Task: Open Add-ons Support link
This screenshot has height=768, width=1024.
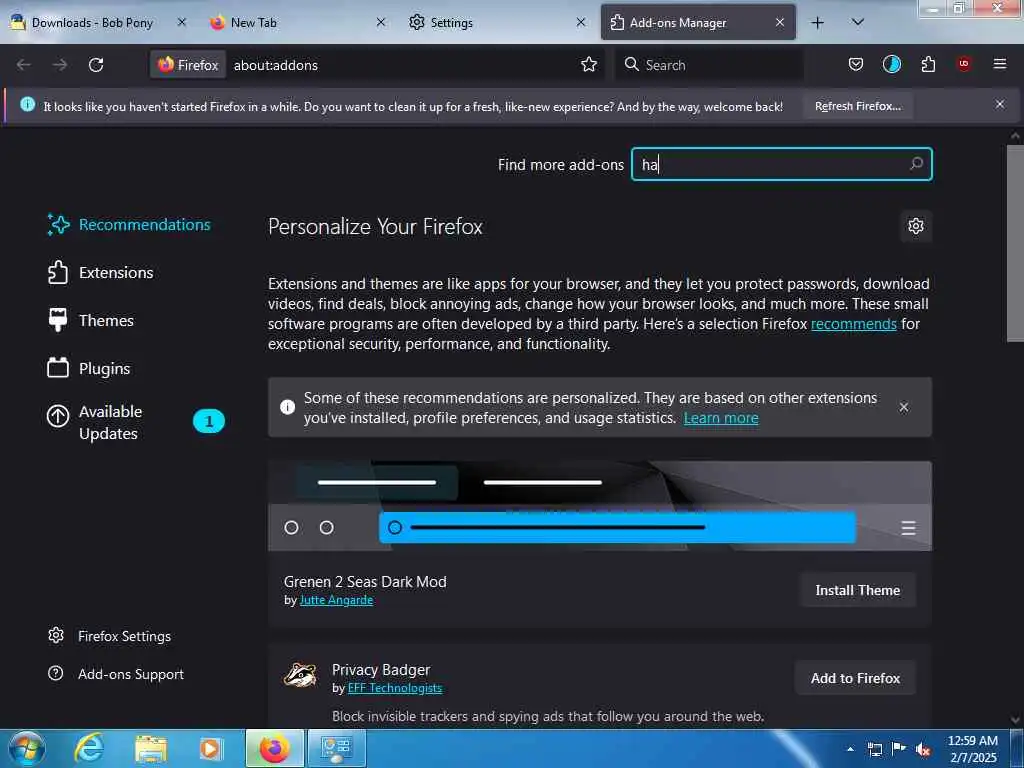Action: point(116,674)
